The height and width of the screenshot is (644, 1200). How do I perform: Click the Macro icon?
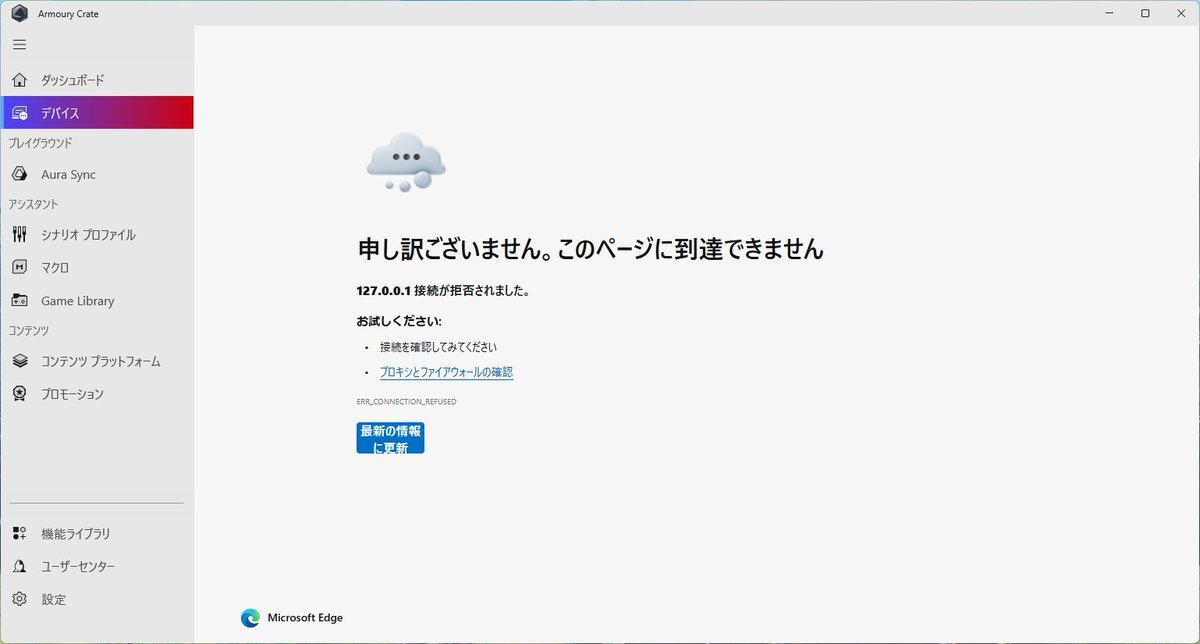pos(20,268)
